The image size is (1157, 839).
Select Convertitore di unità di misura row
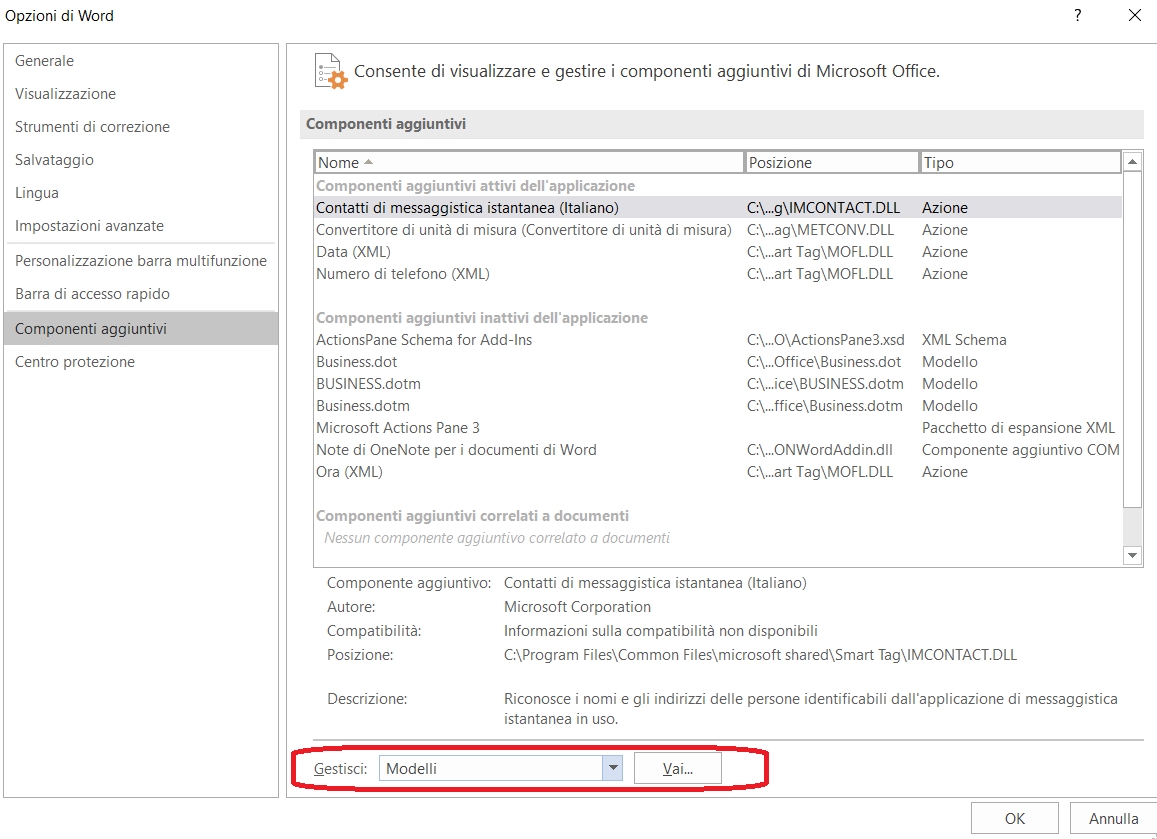coord(717,229)
